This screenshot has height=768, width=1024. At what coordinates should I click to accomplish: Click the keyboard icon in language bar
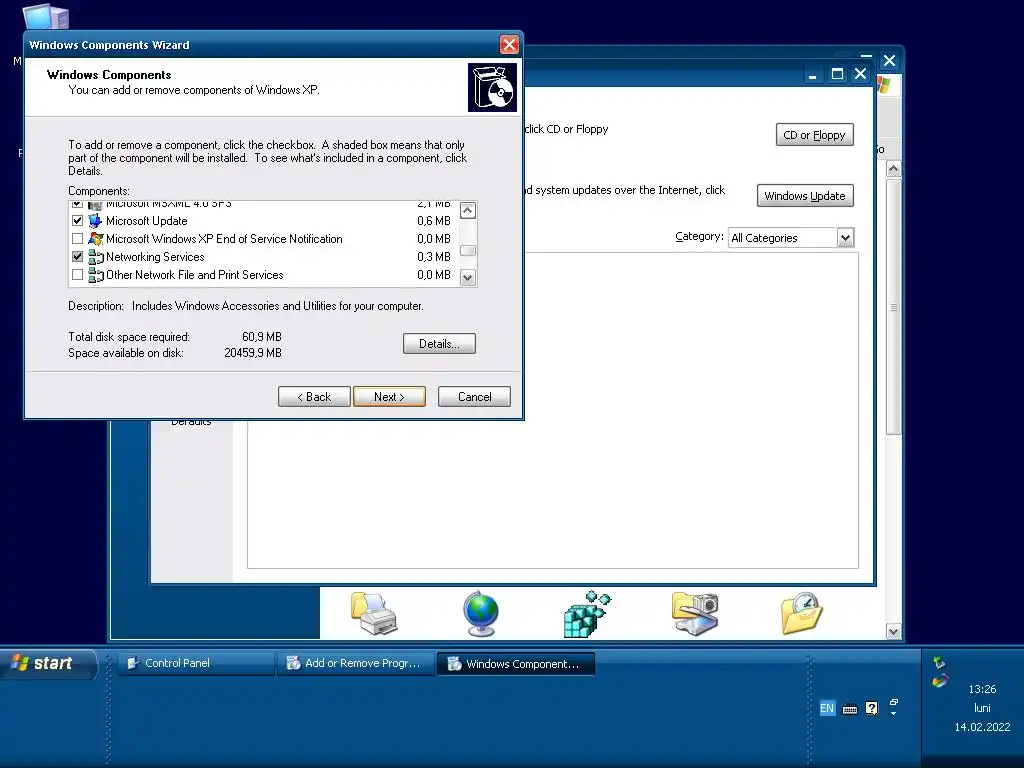850,709
